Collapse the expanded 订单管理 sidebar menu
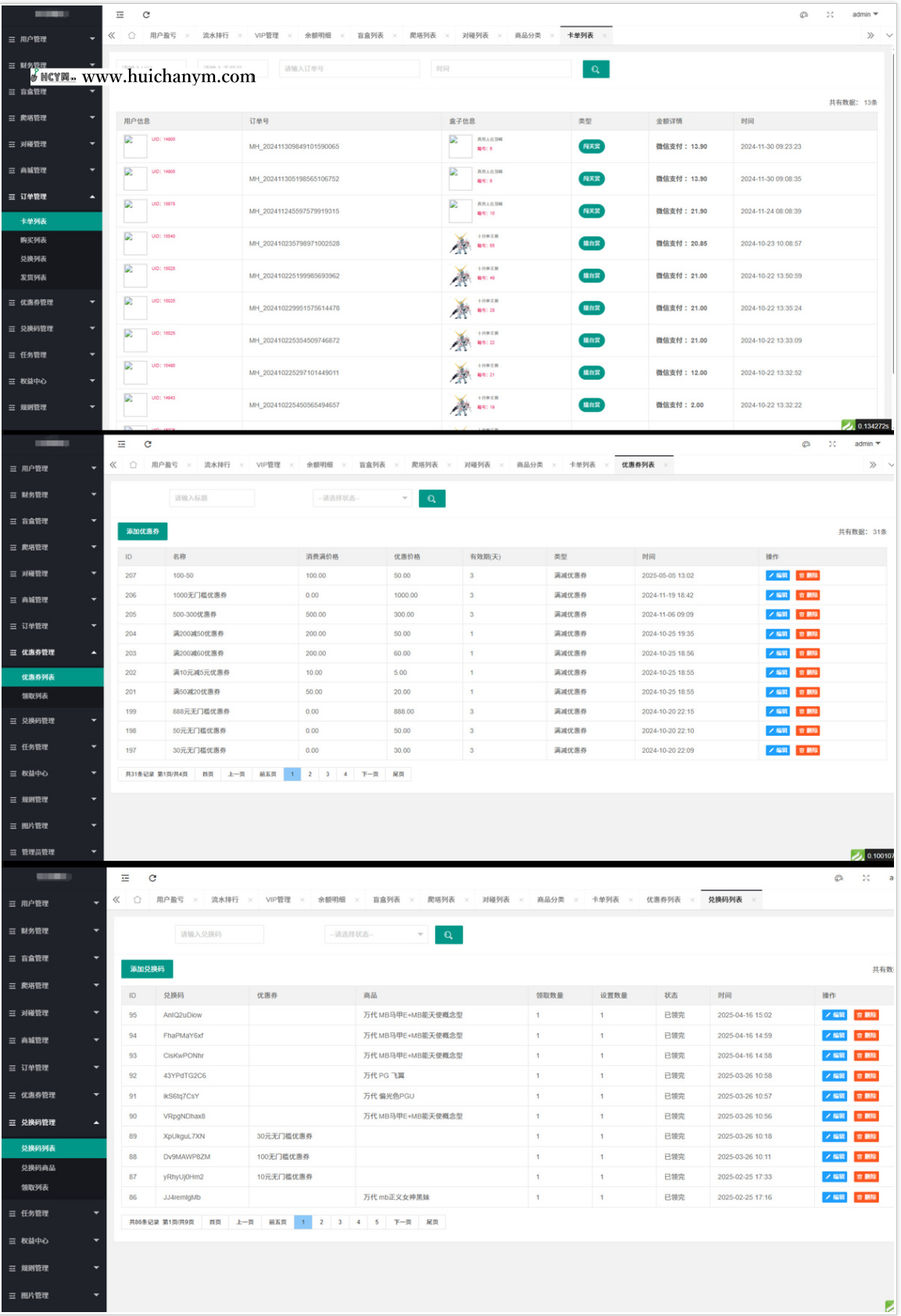The image size is (901, 1316). point(52,197)
